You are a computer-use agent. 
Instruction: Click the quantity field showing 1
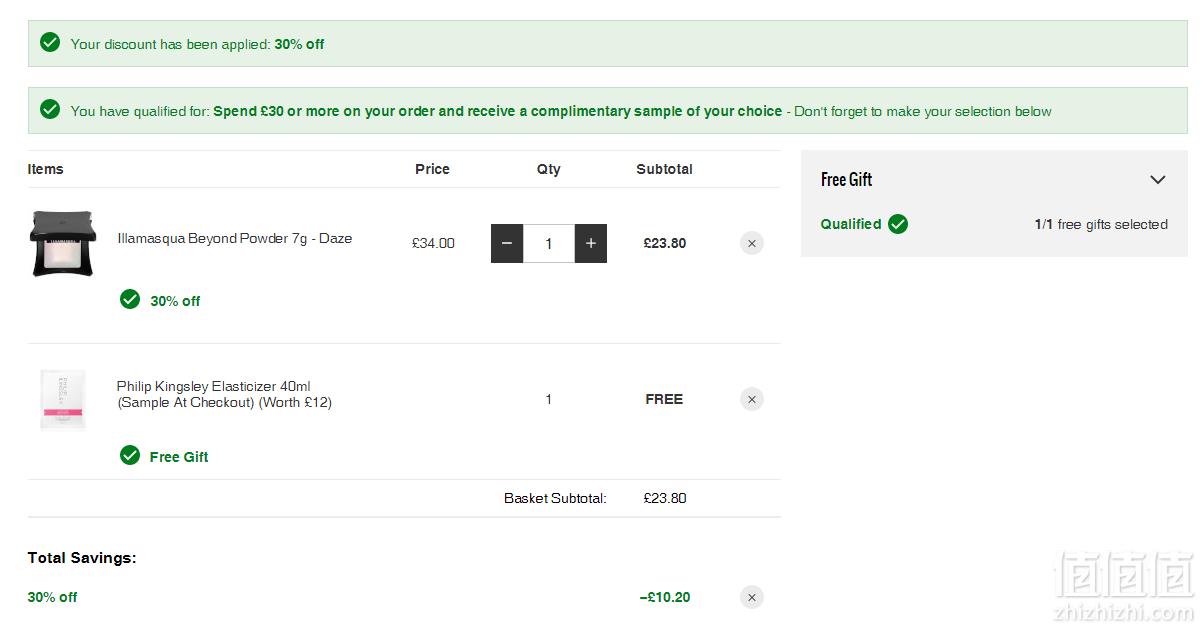[549, 243]
